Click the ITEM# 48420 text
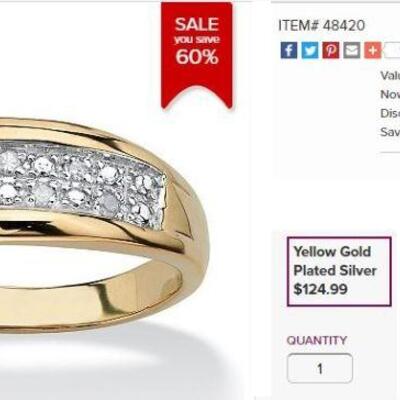The width and height of the screenshot is (400, 400). pos(322,25)
